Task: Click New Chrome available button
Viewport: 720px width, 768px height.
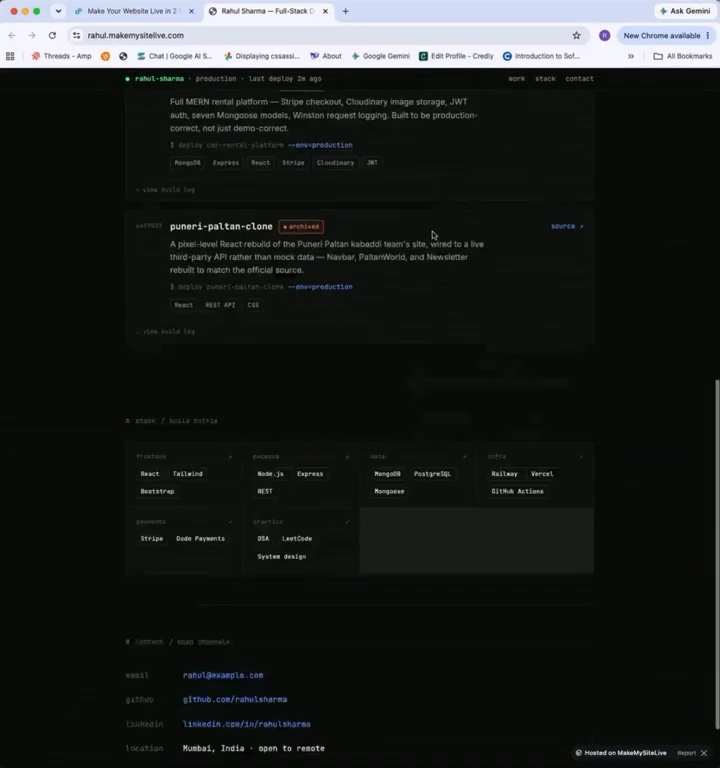Action: click(x=661, y=35)
